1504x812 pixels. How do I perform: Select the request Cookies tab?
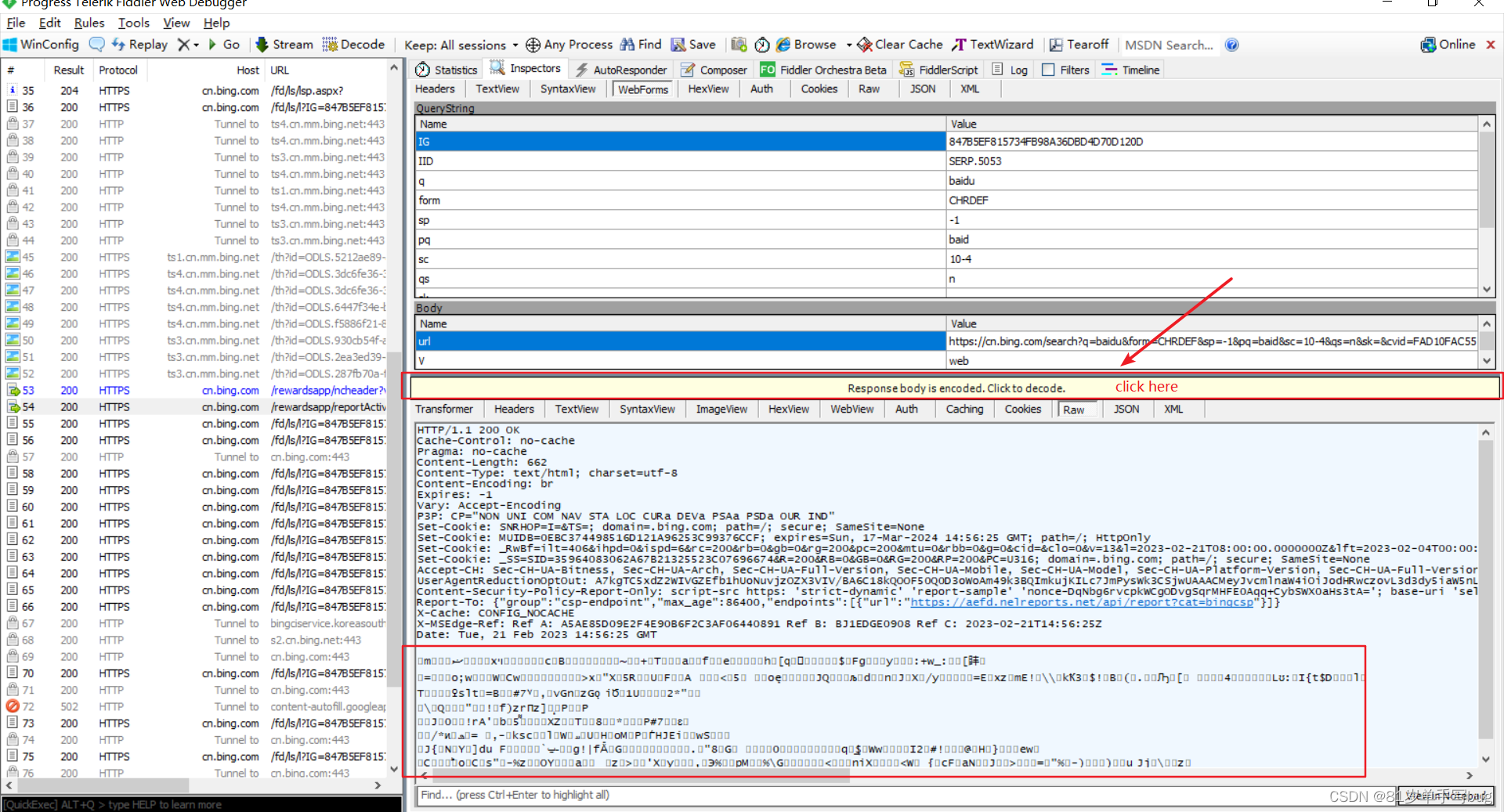(819, 88)
